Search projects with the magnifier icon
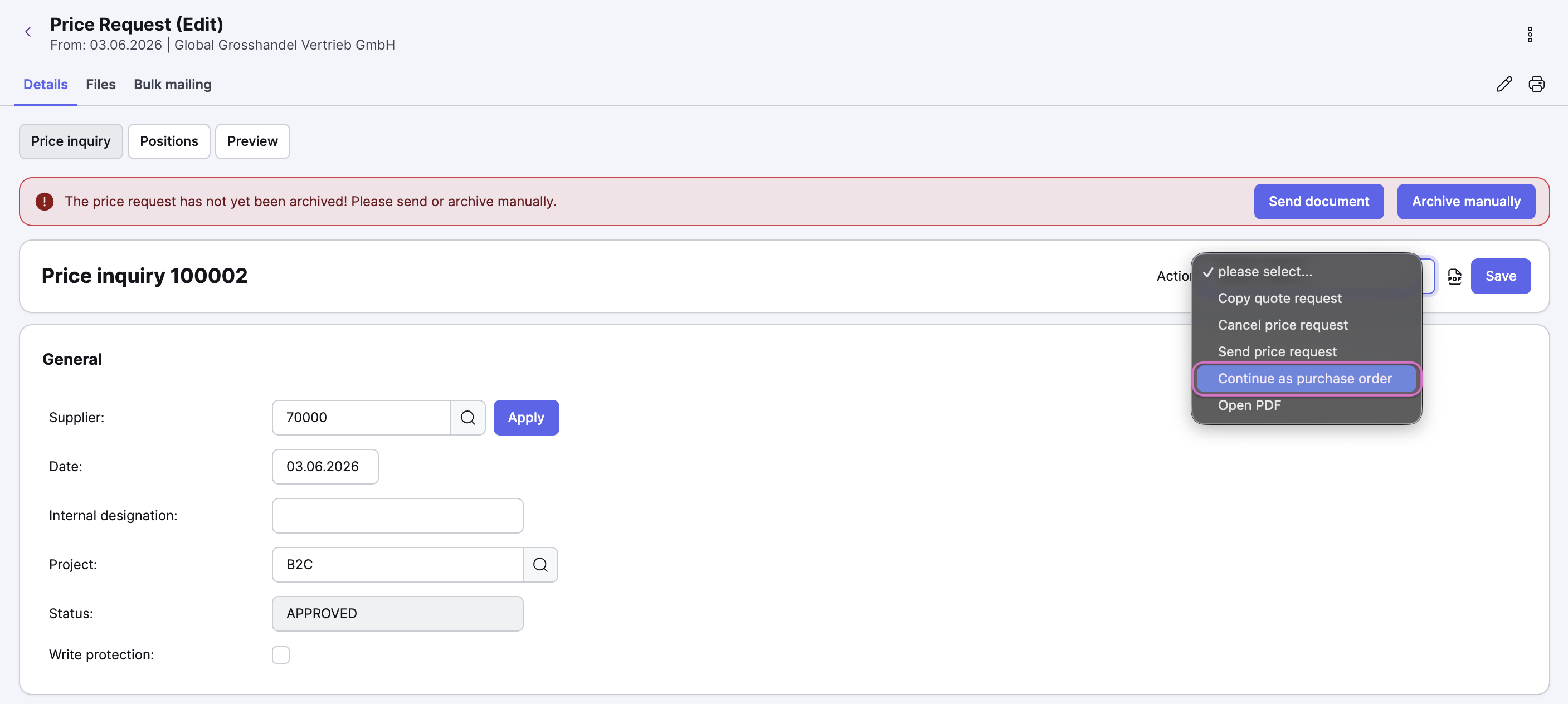1568x704 pixels. pyautogui.click(x=540, y=565)
